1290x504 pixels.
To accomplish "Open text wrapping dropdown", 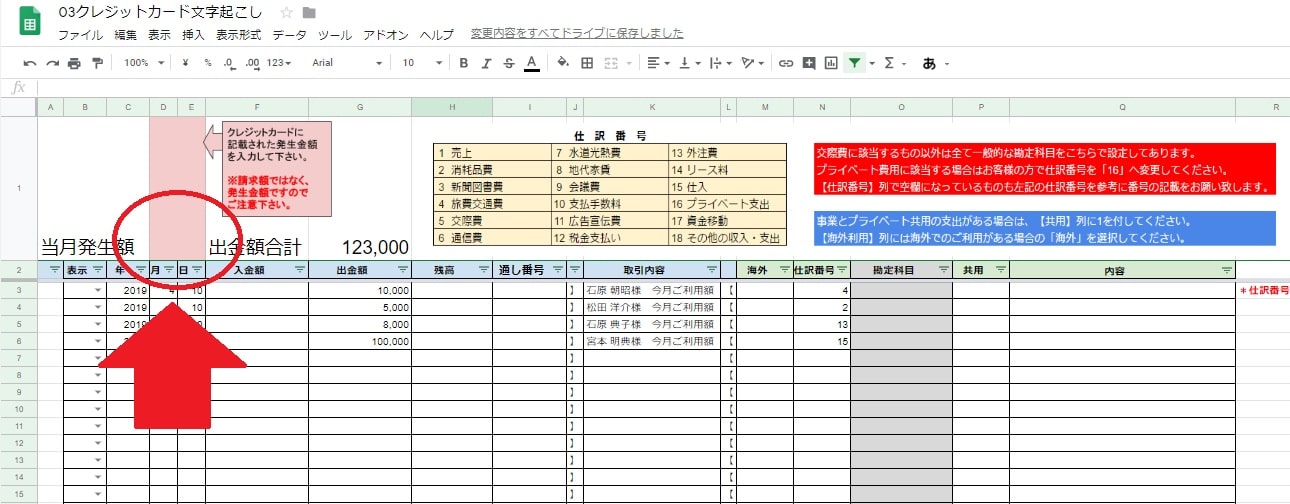I will (720, 63).
